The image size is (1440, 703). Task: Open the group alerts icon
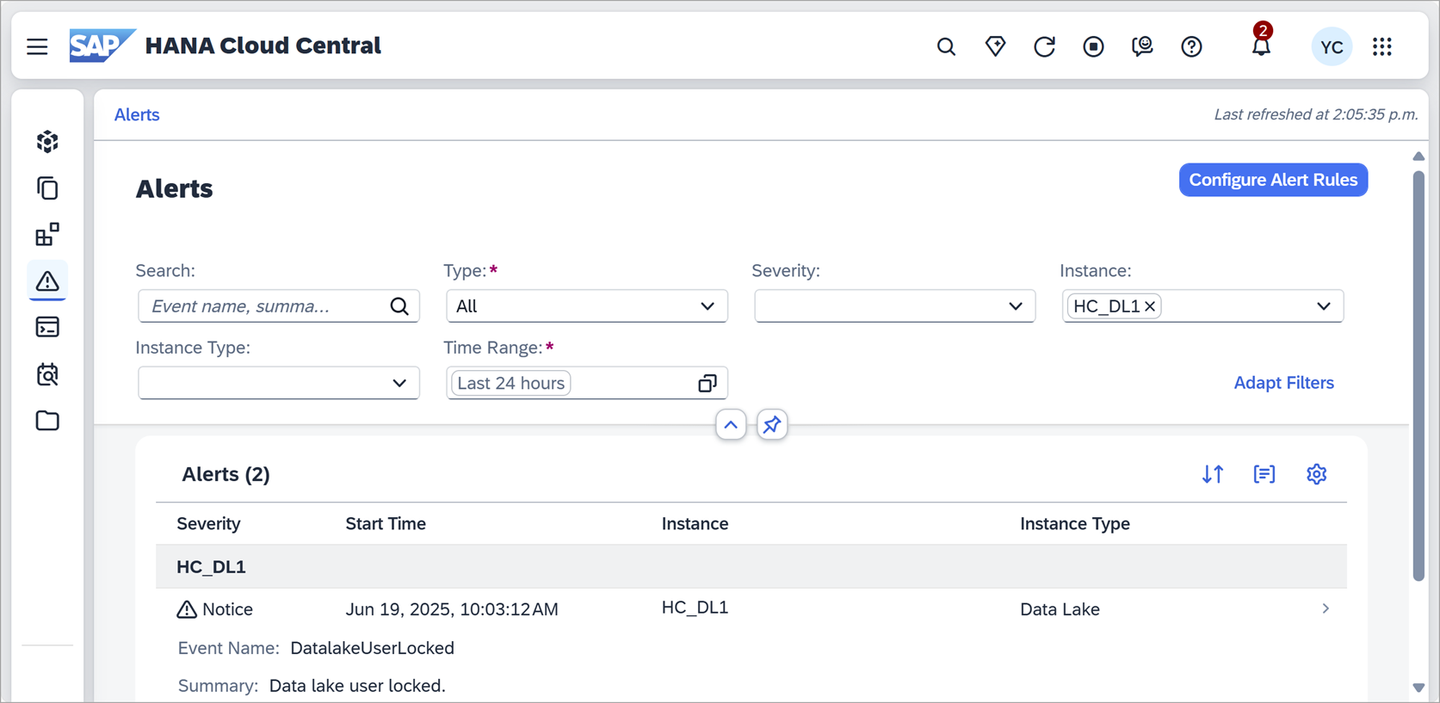1264,474
